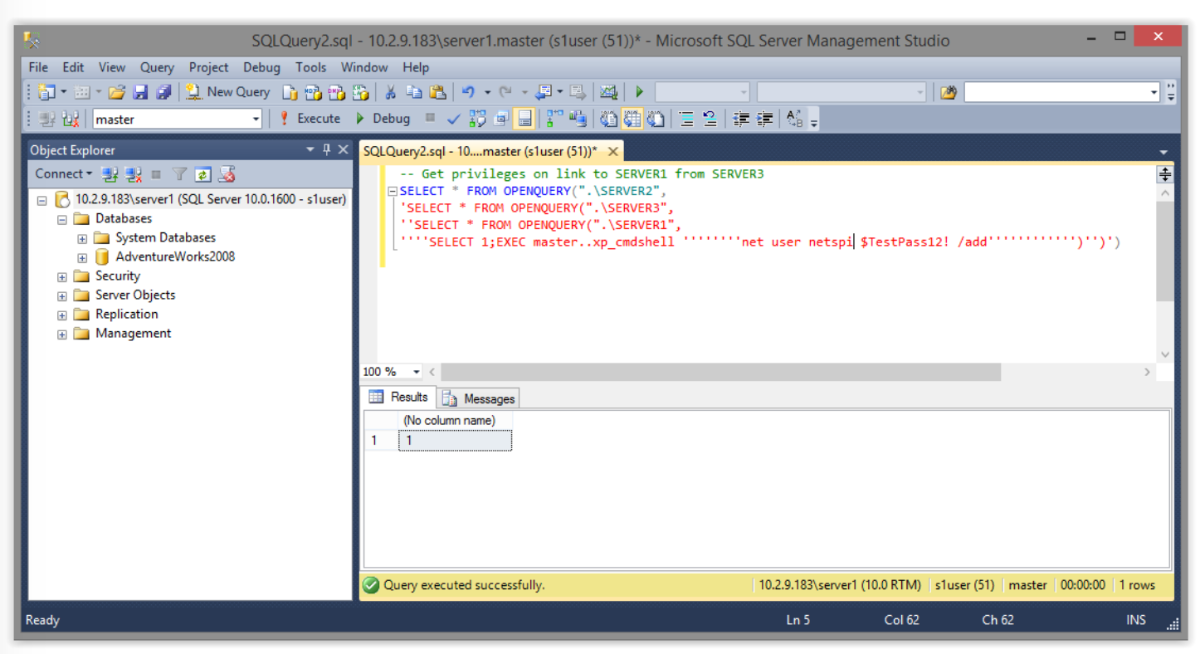The height and width of the screenshot is (654, 1200).
Task: Decrease indent of selected lines
Action: click(741, 118)
